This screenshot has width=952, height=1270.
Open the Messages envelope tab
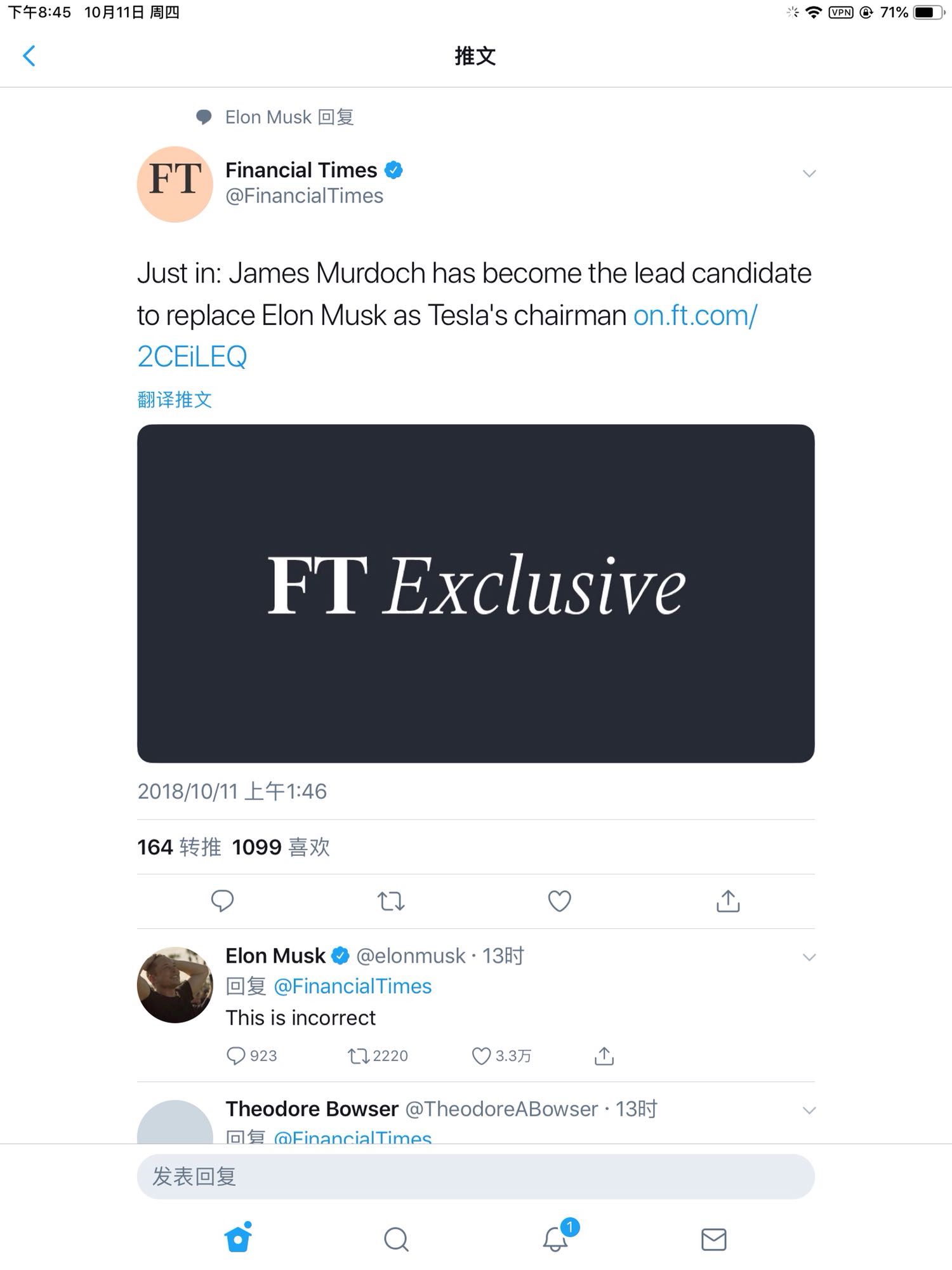tap(714, 1238)
